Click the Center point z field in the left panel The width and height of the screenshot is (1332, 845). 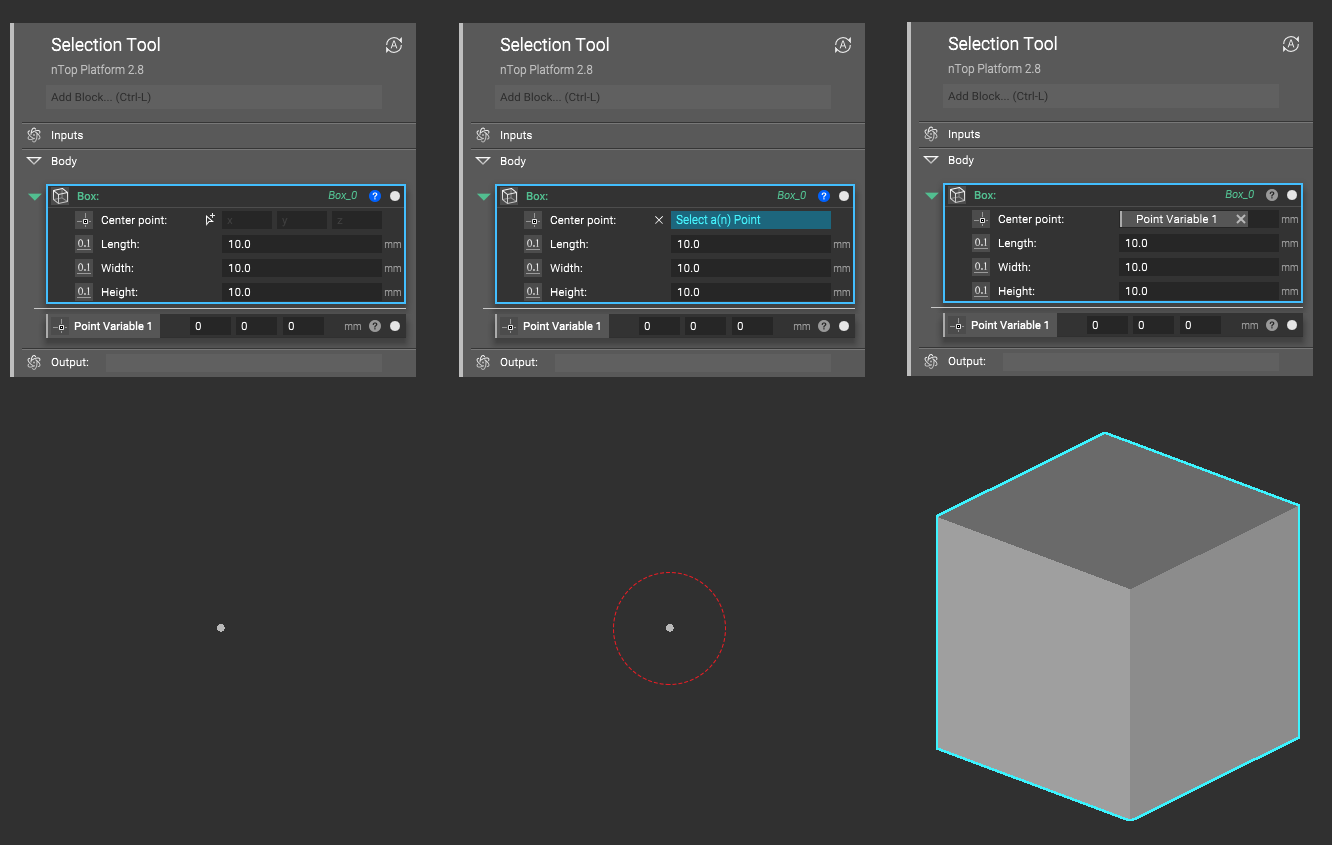coord(357,220)
